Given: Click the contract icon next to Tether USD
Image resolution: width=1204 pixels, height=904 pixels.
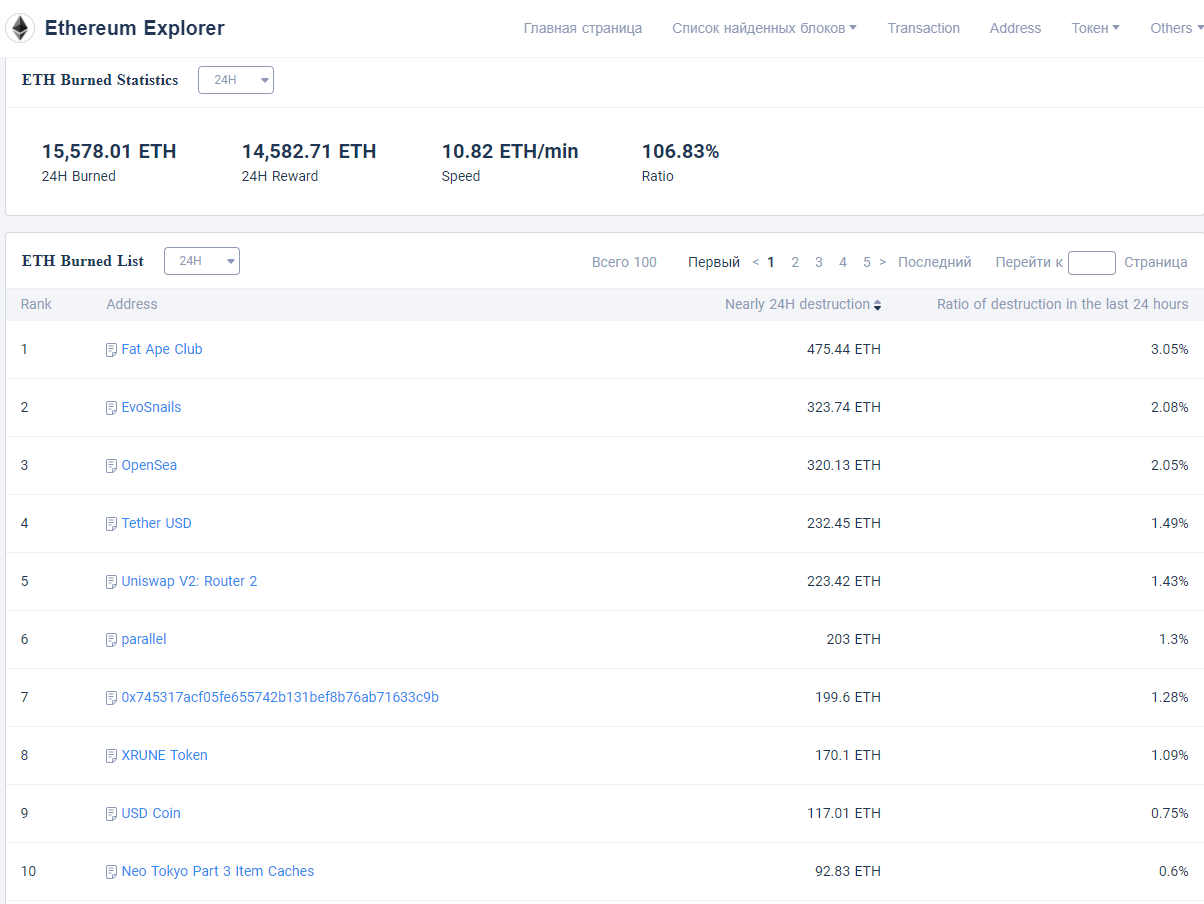Looking at the screenshot, I should (x=112, y=524).
